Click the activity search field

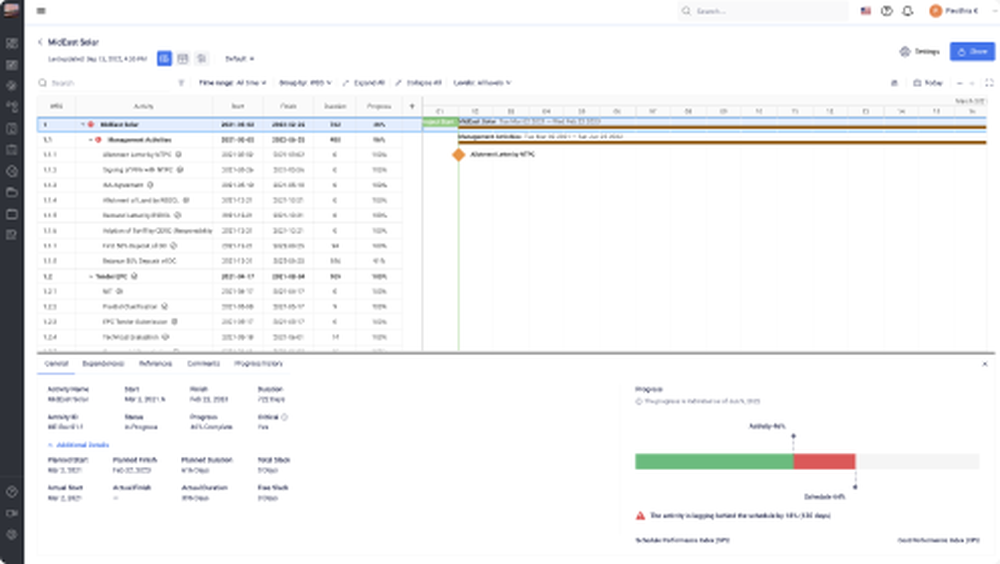click(x=108, y=83)
